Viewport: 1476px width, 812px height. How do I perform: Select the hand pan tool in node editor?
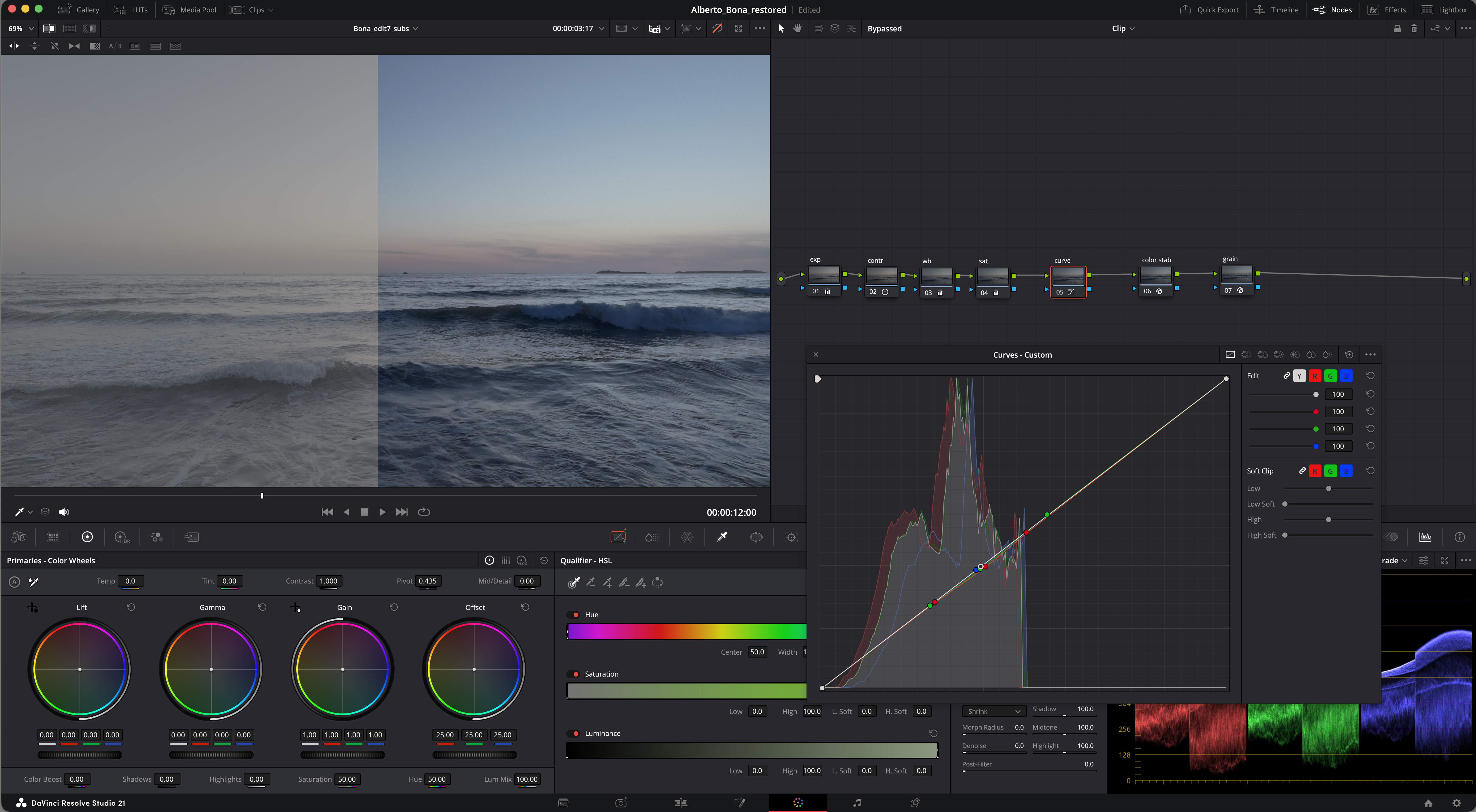point(798,29)
